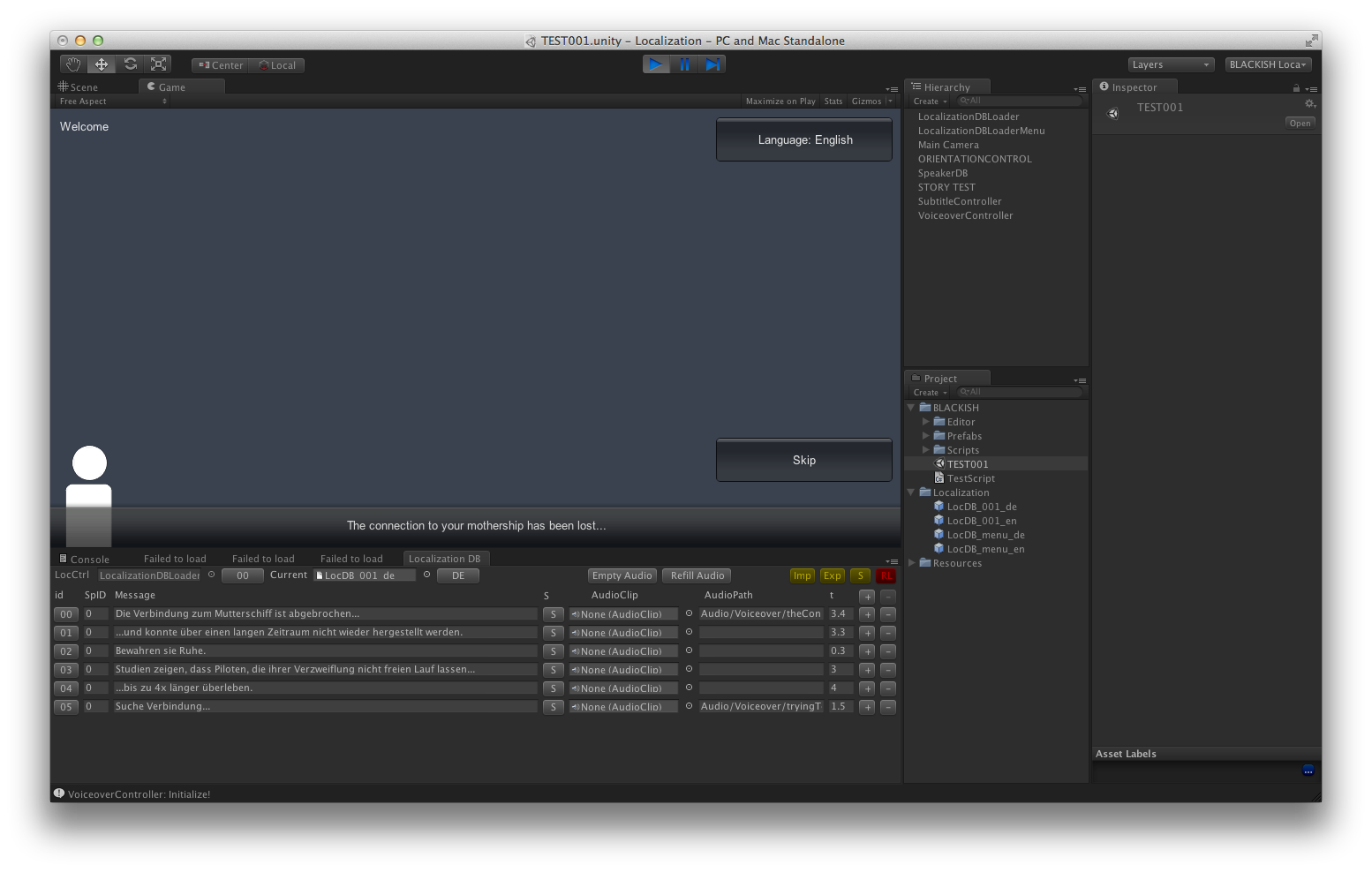The width and height of the screenshot is (1372, 872).
Task: Click the red RL button in Localization DB
Action: point(886,575)
